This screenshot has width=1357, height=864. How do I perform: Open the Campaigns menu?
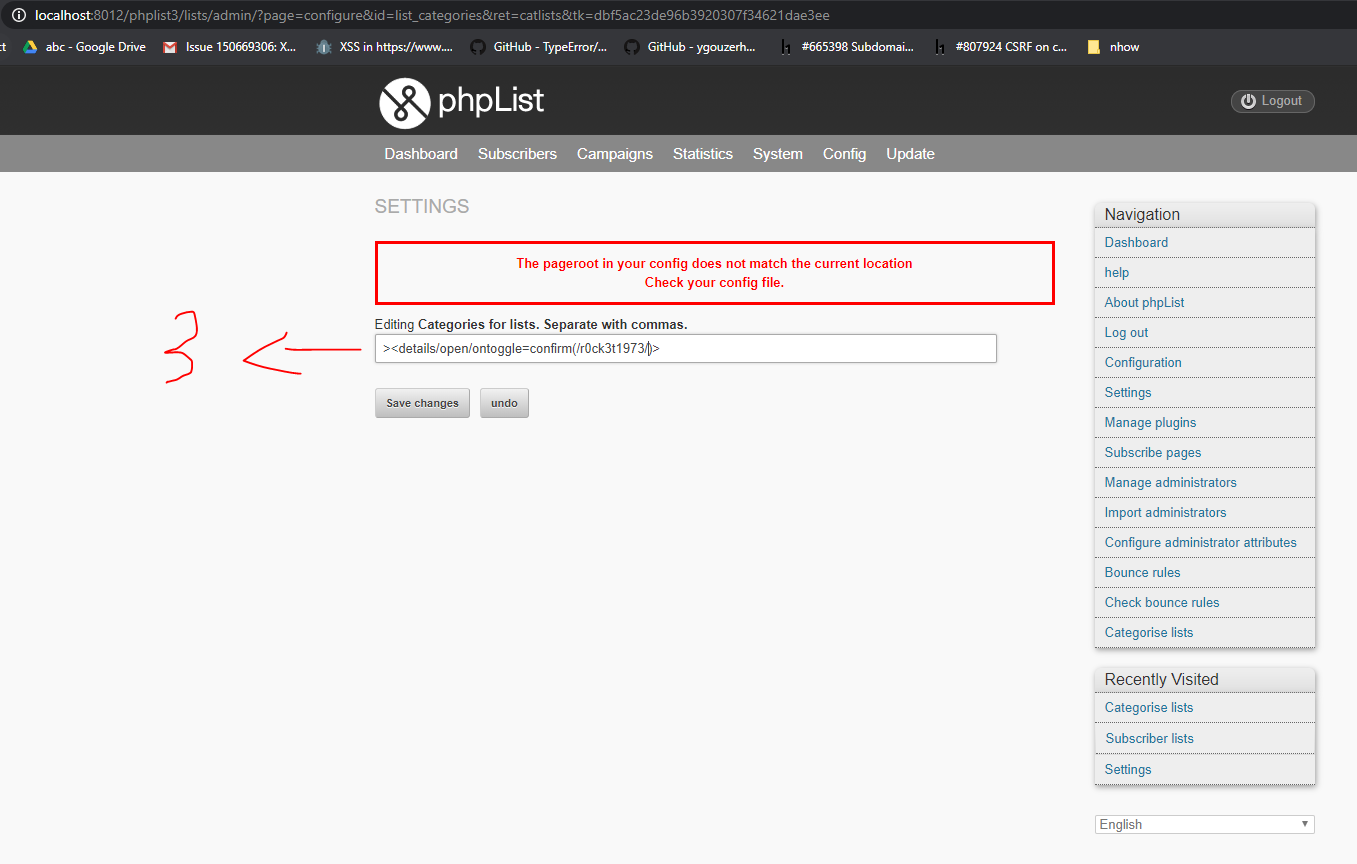click(615, 154)
